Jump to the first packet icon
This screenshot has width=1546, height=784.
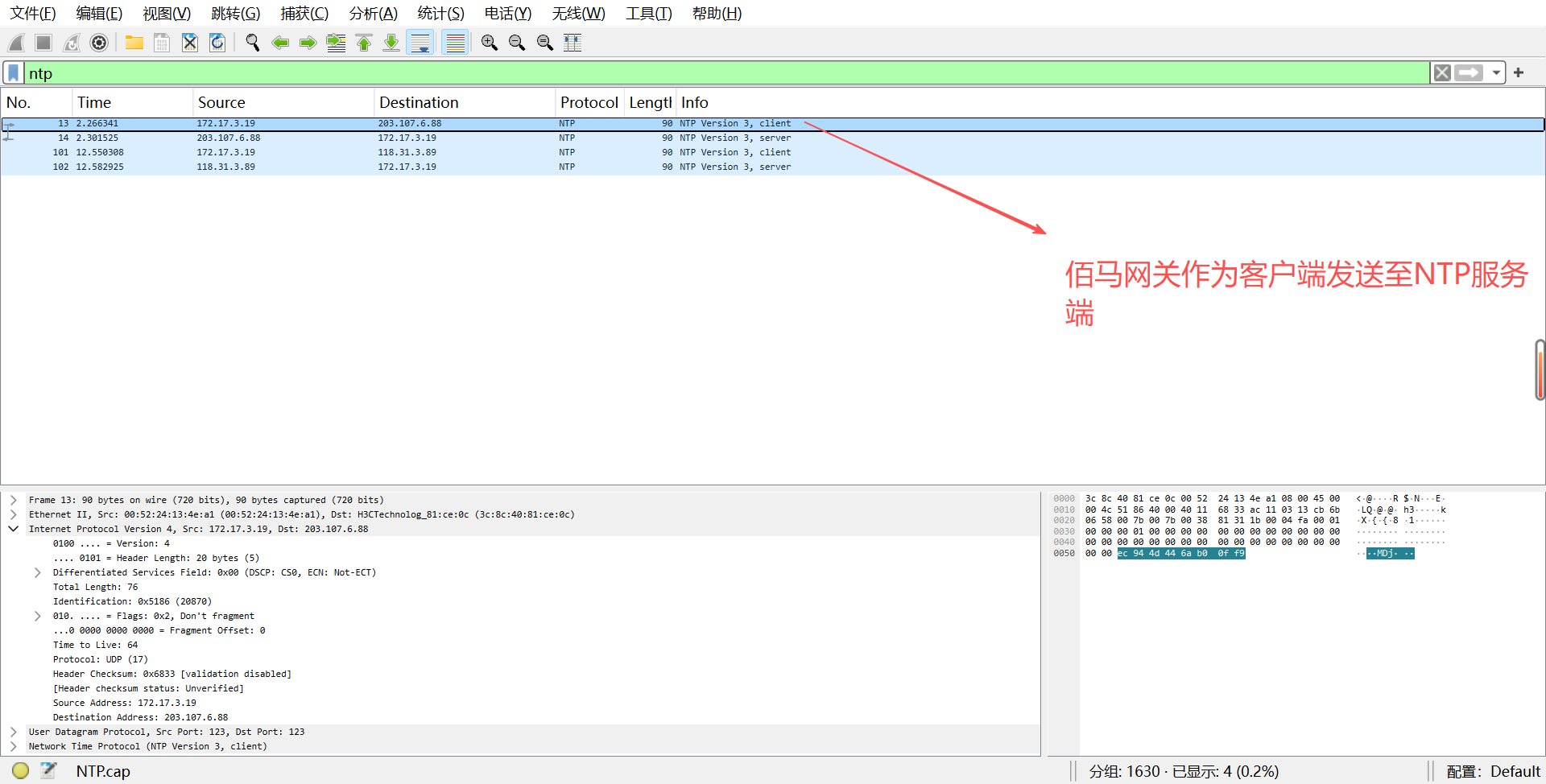[364, 43]
